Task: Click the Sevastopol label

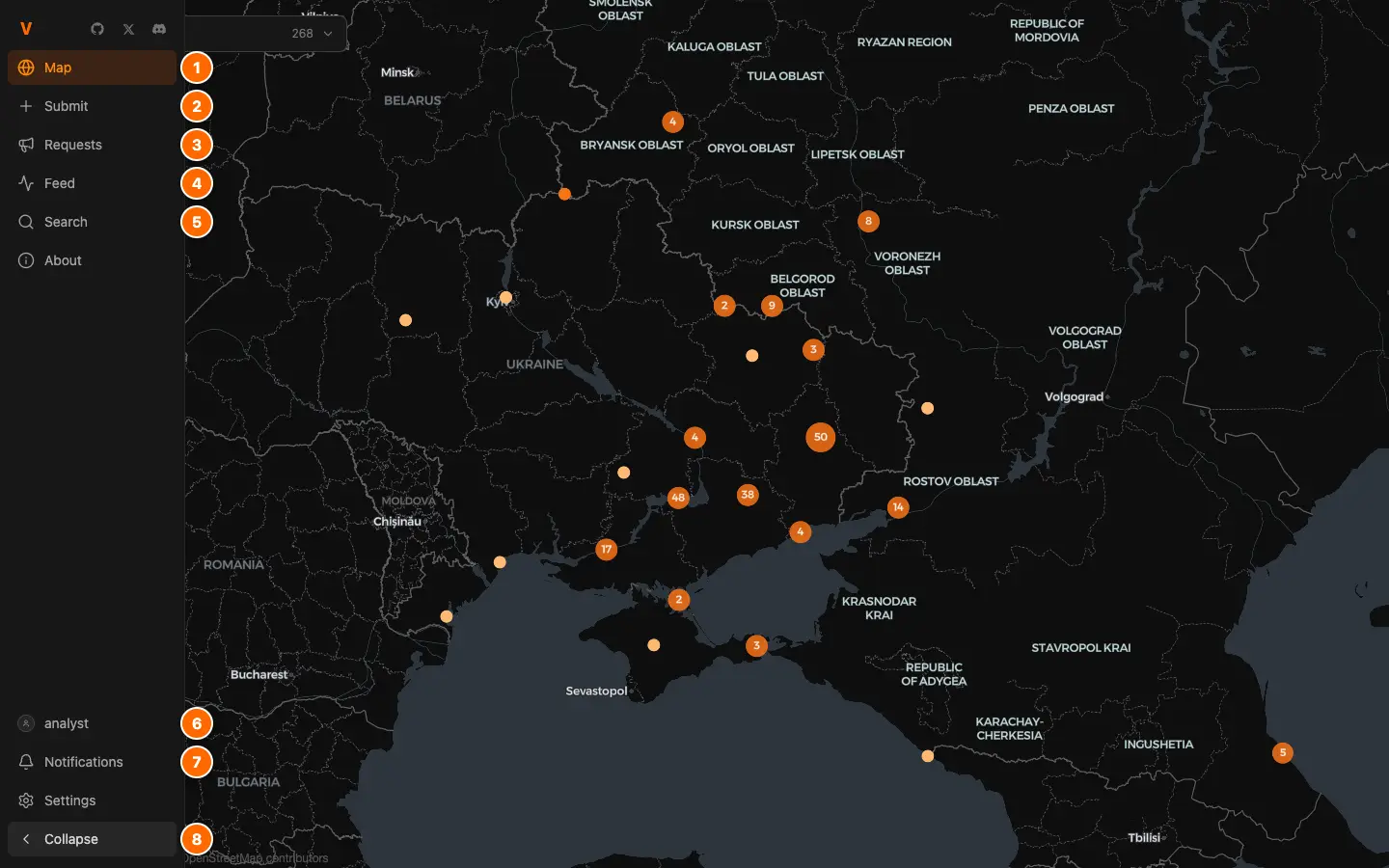Action: click(596, 691)
